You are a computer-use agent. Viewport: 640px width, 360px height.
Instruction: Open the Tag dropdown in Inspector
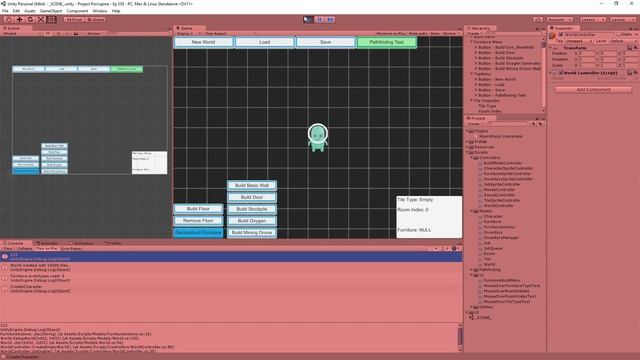[x=579, y=41]
